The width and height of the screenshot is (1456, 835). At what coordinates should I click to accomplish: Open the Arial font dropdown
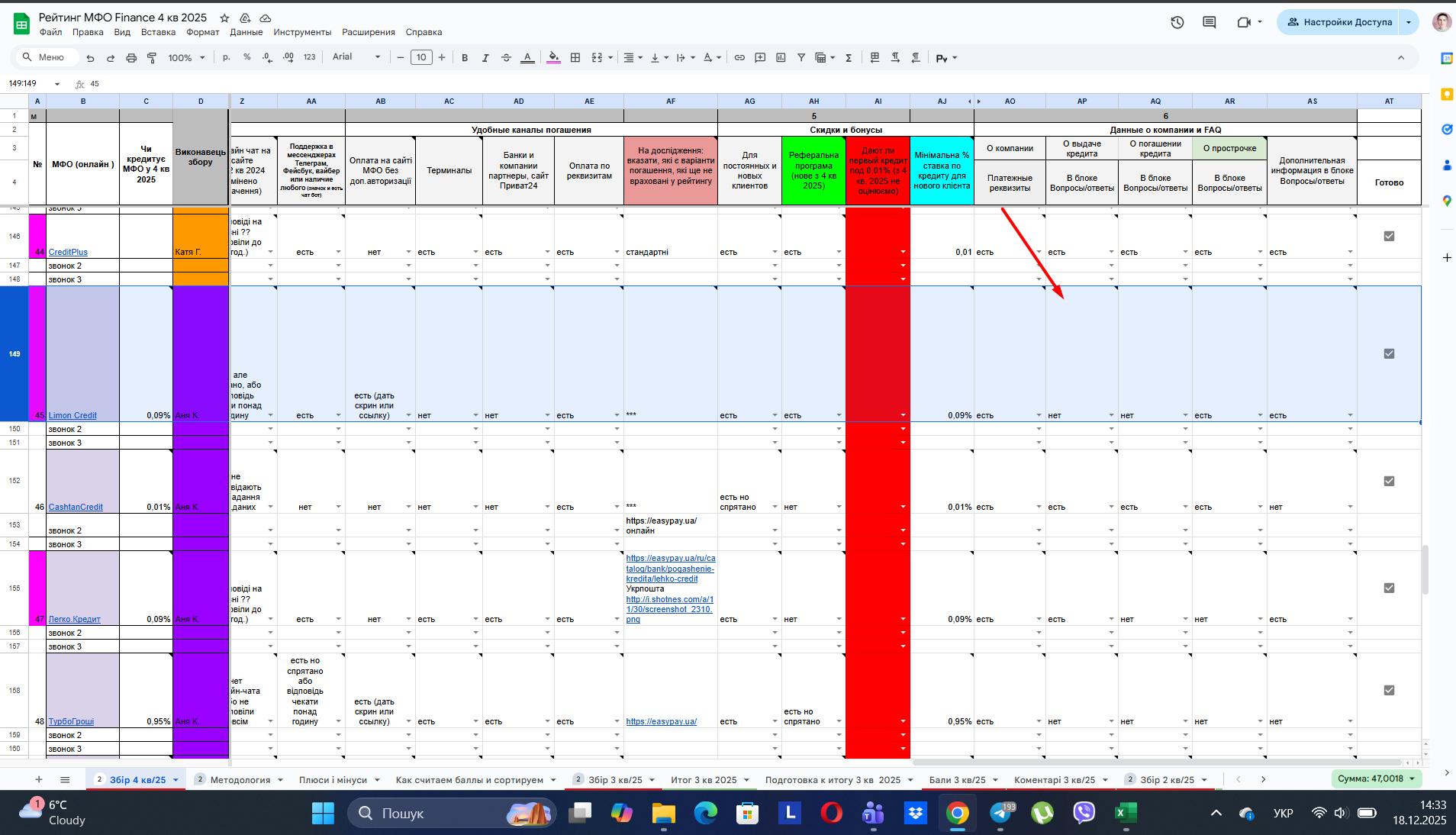pos(356,57)
